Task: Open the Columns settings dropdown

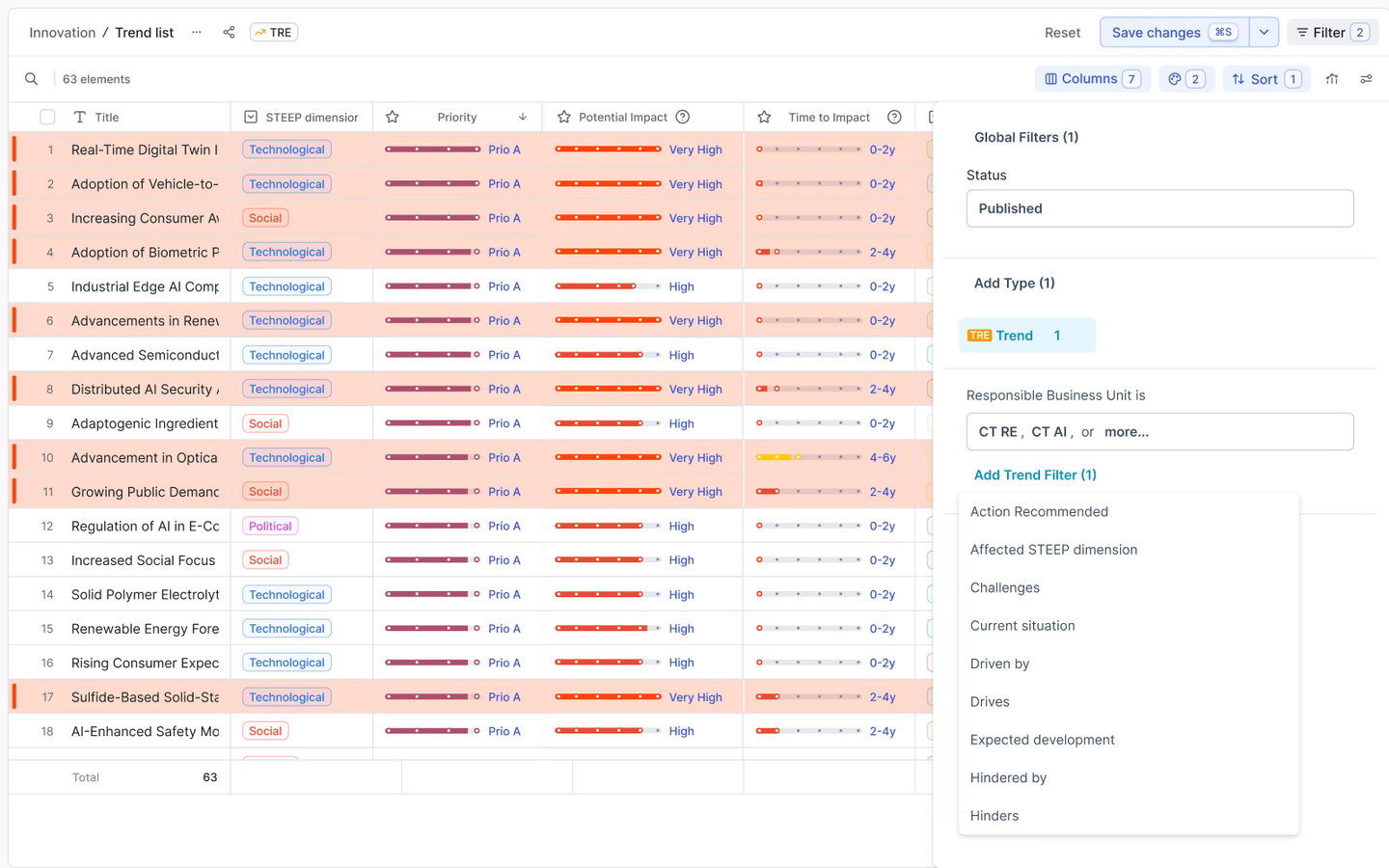Action: [1093, 79]
